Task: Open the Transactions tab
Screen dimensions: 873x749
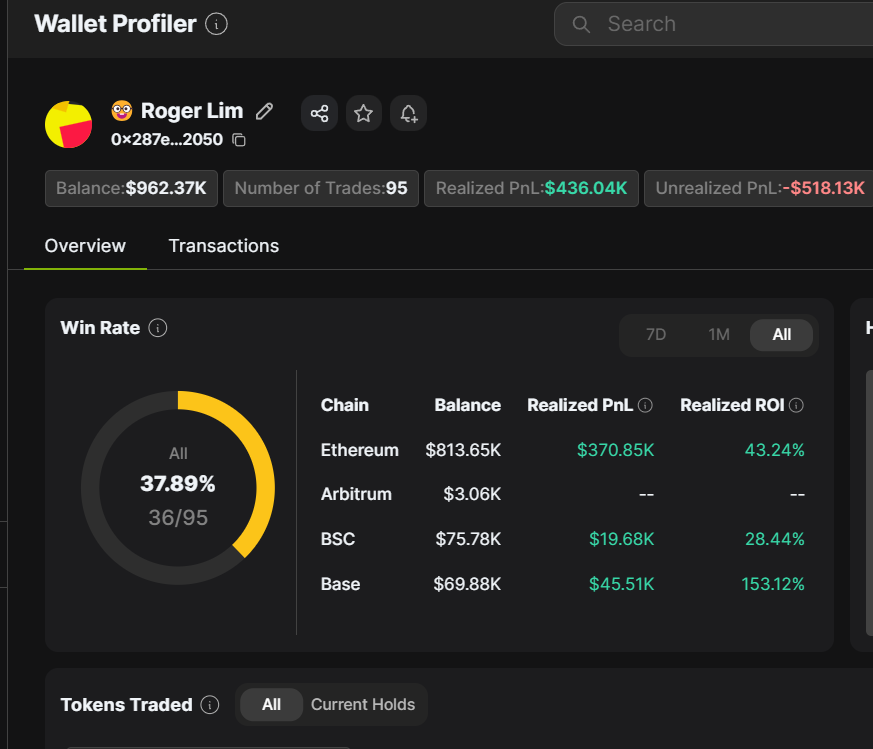Action: (x=224, y=246)
